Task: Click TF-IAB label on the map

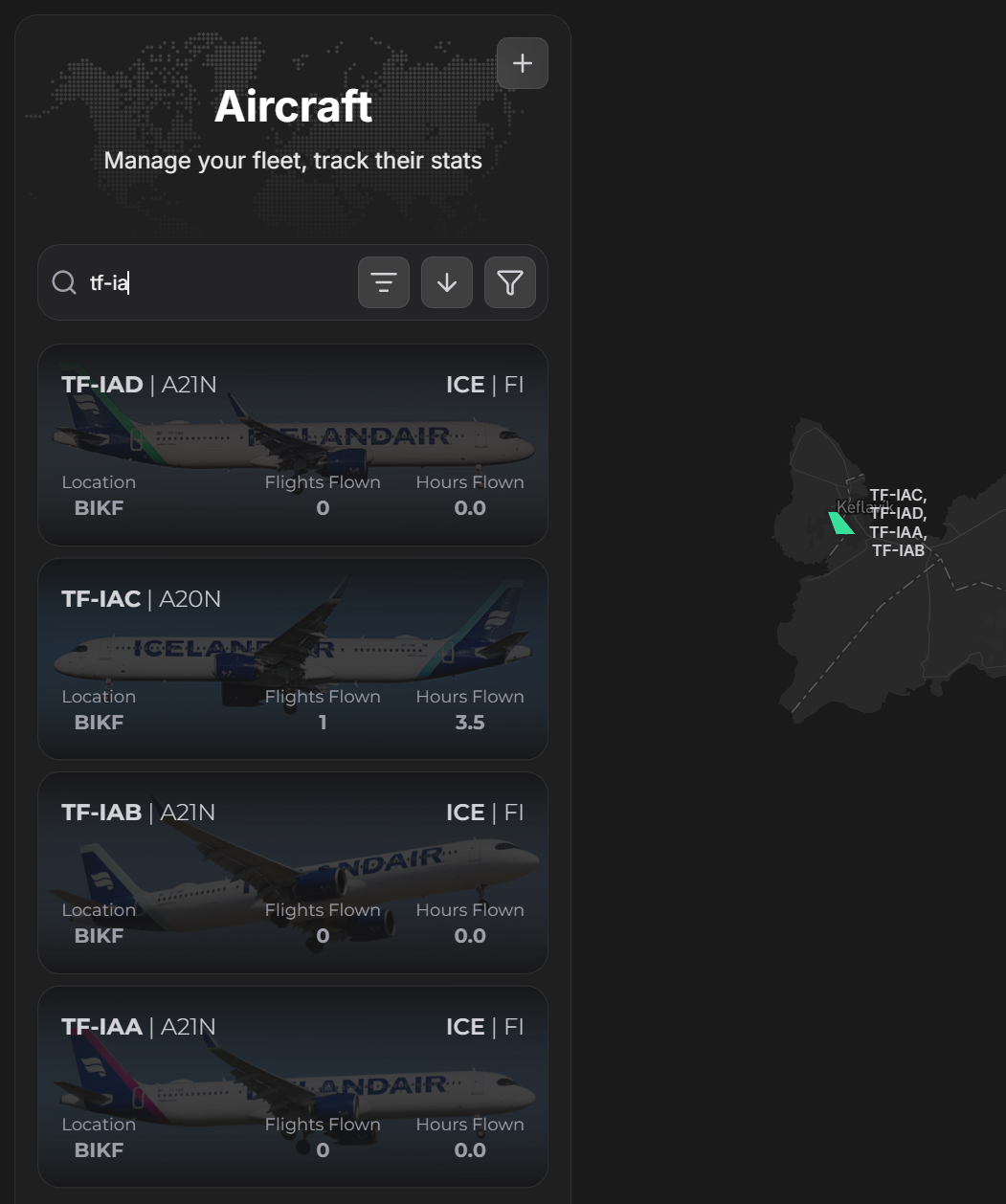Action: (899, 550)
